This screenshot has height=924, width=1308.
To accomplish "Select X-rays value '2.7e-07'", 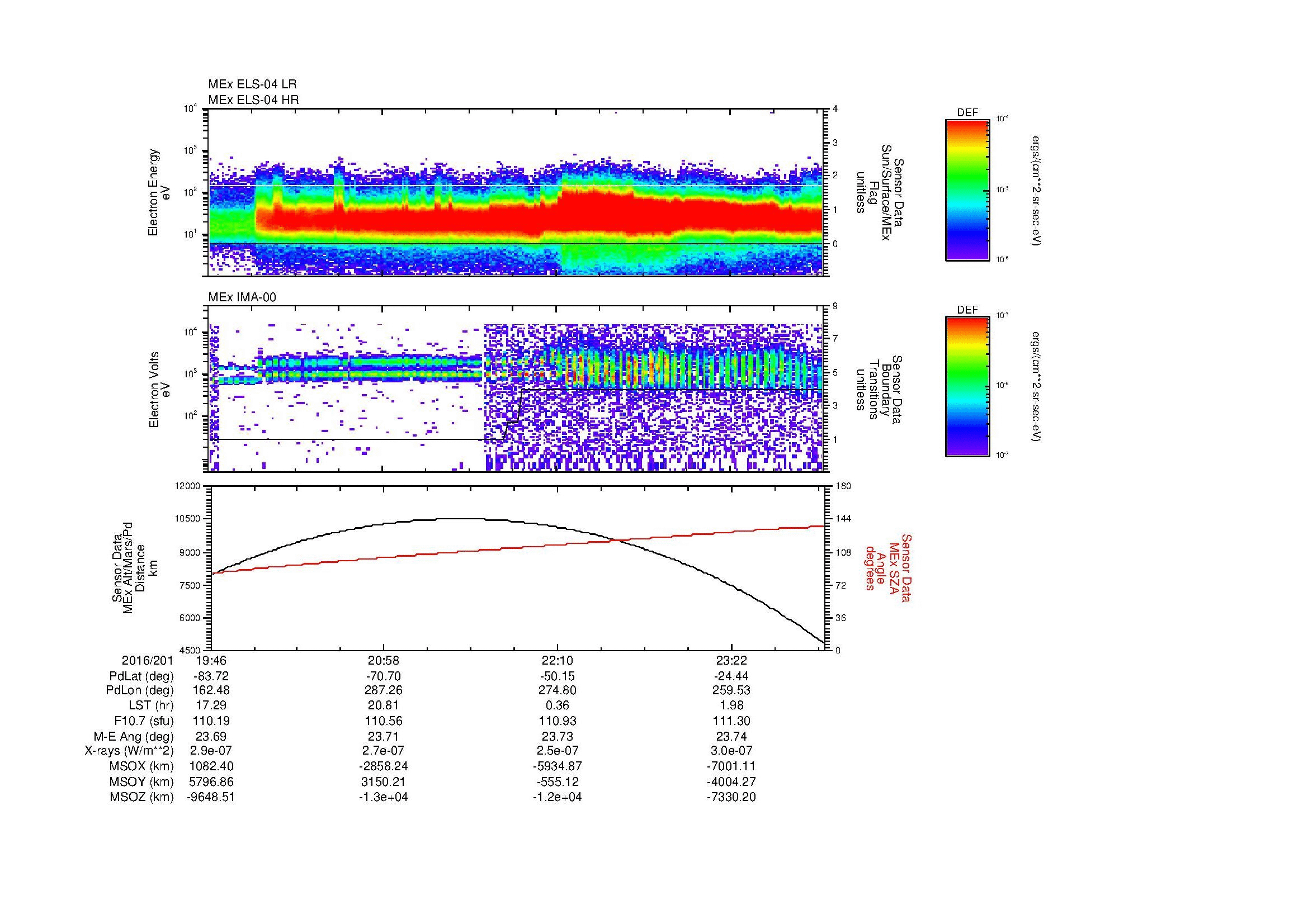I will 384,751.
